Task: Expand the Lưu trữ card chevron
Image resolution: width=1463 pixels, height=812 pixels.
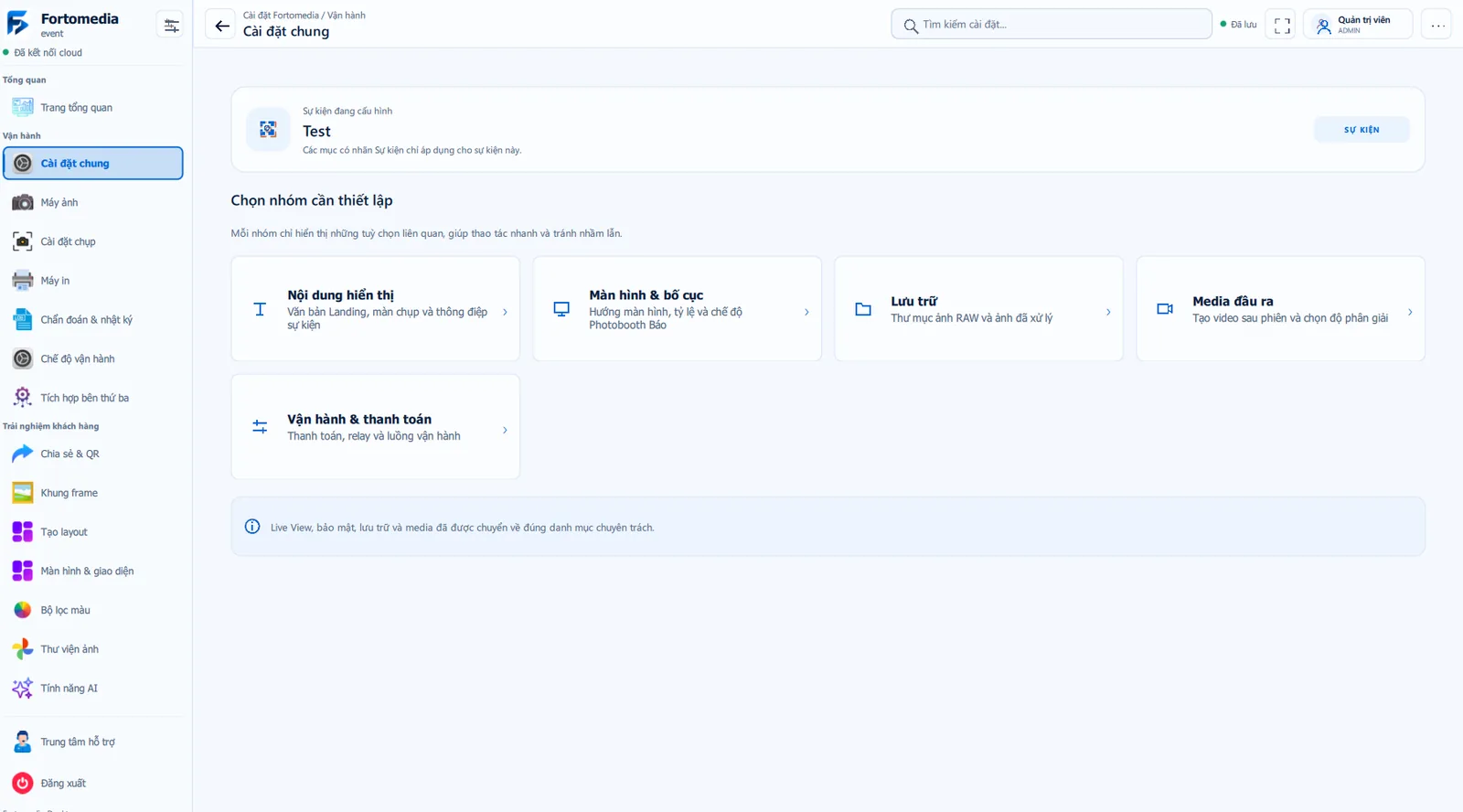Action: (1108, 312)
